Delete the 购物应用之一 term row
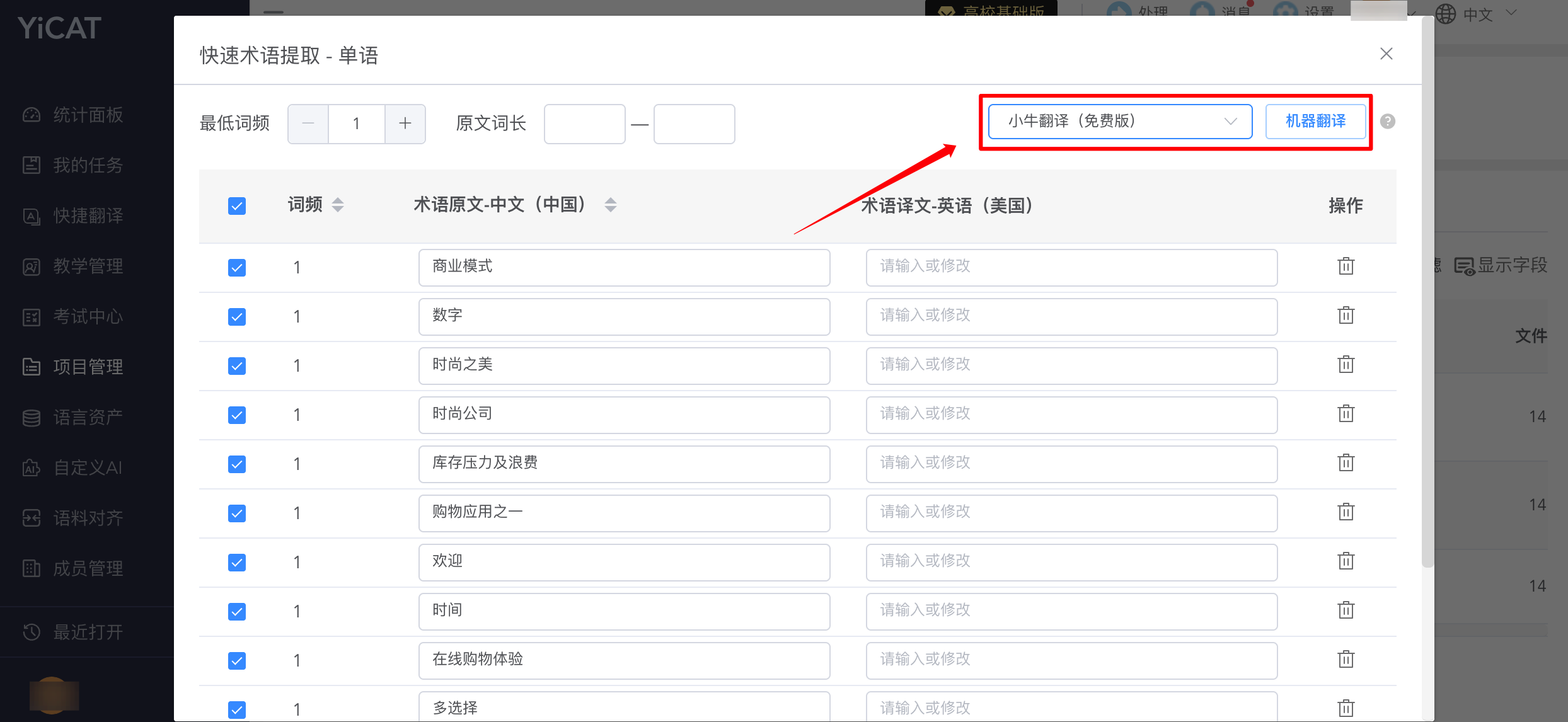 [x=1346, y=512]
